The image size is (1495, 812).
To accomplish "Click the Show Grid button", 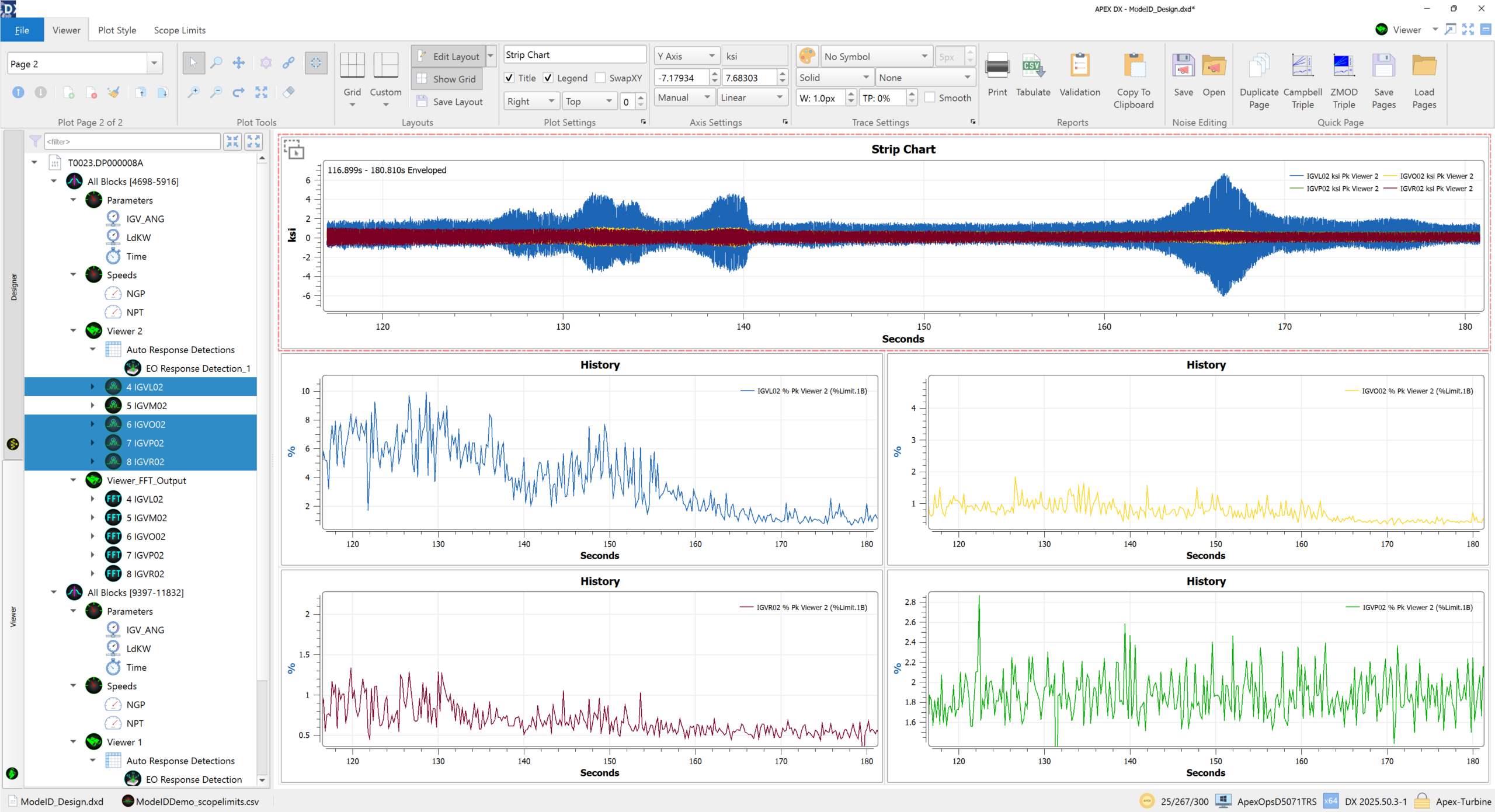I will [447, 79].
